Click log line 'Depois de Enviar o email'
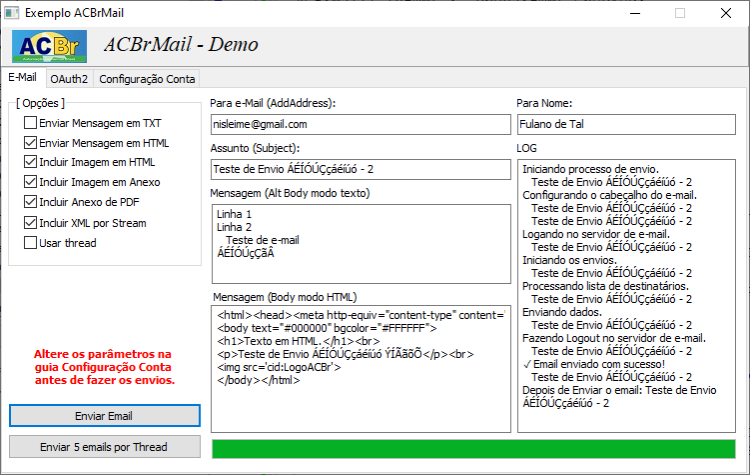The image size is (750, 475). (x=619, y=397)
